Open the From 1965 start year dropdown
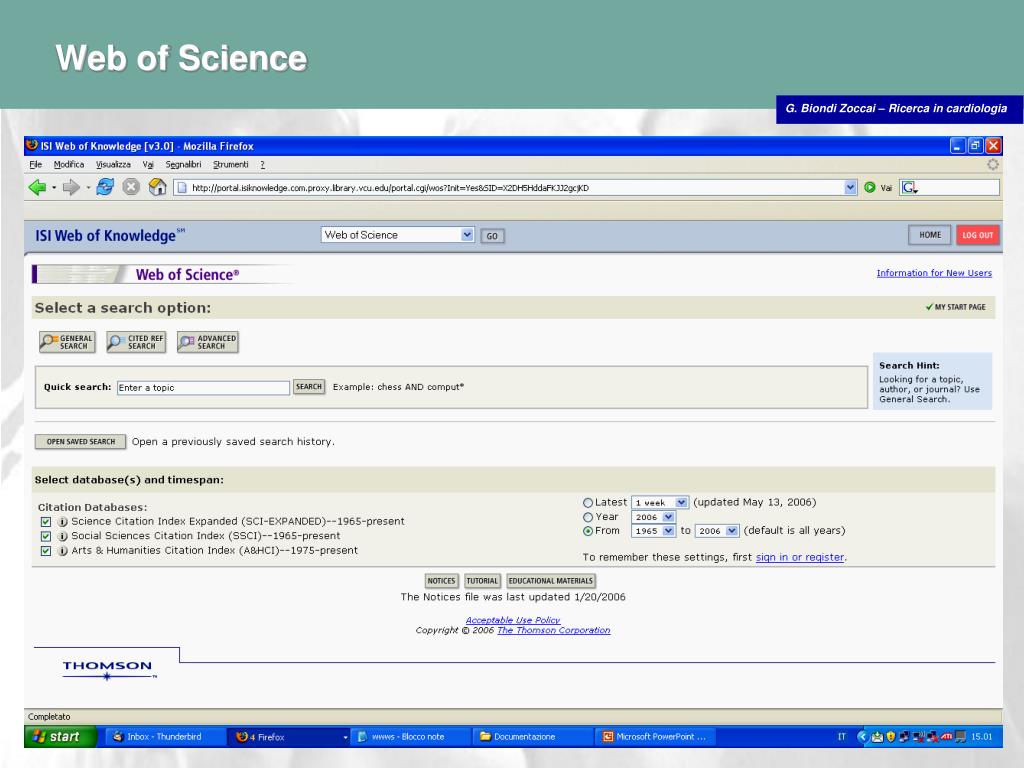The width and height of the screenshot is (1024, 768). [652, 531]
